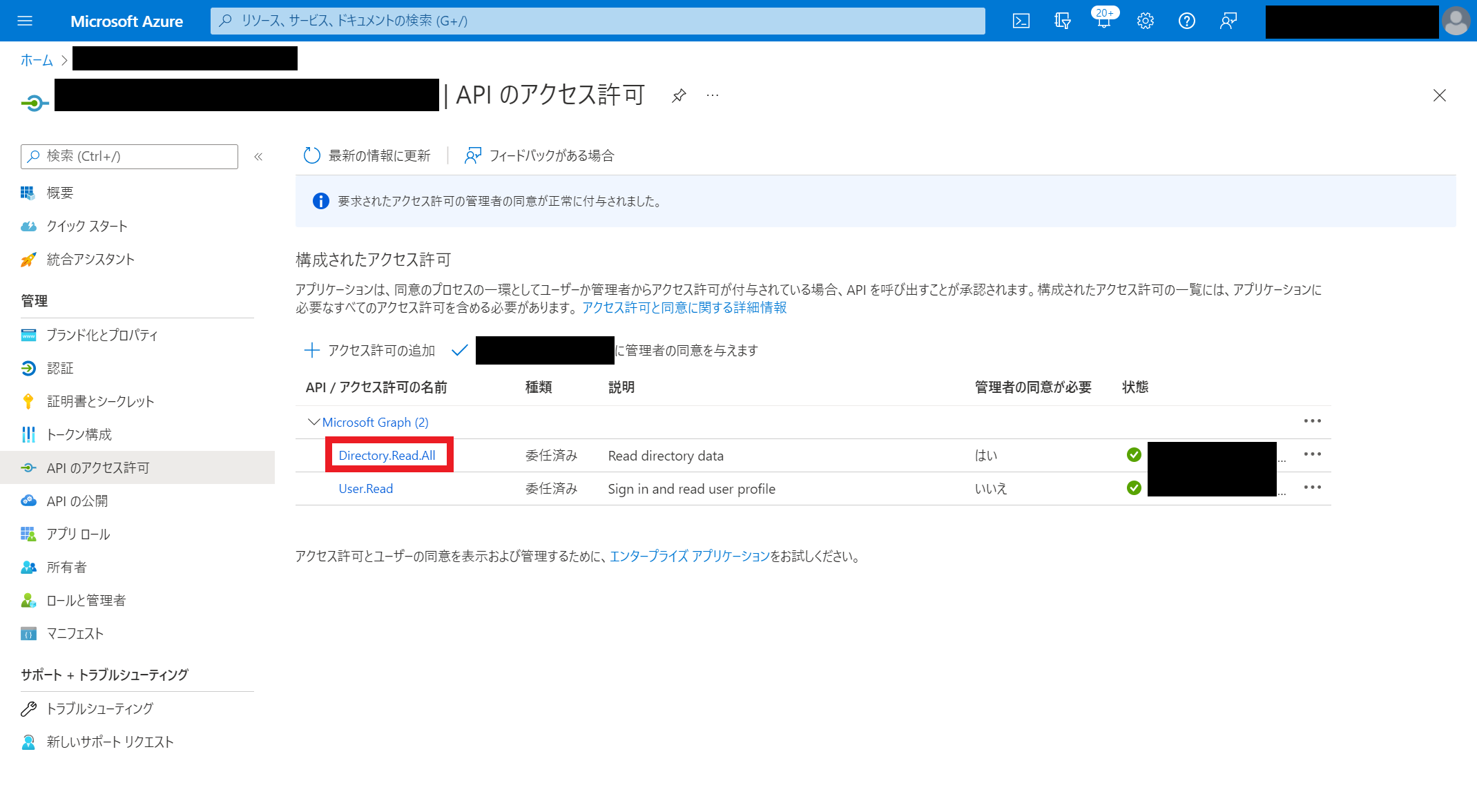Viewport: 1477px width, 812px height.
Task: Click フィードバックがある場合 button
Action: 539,155
